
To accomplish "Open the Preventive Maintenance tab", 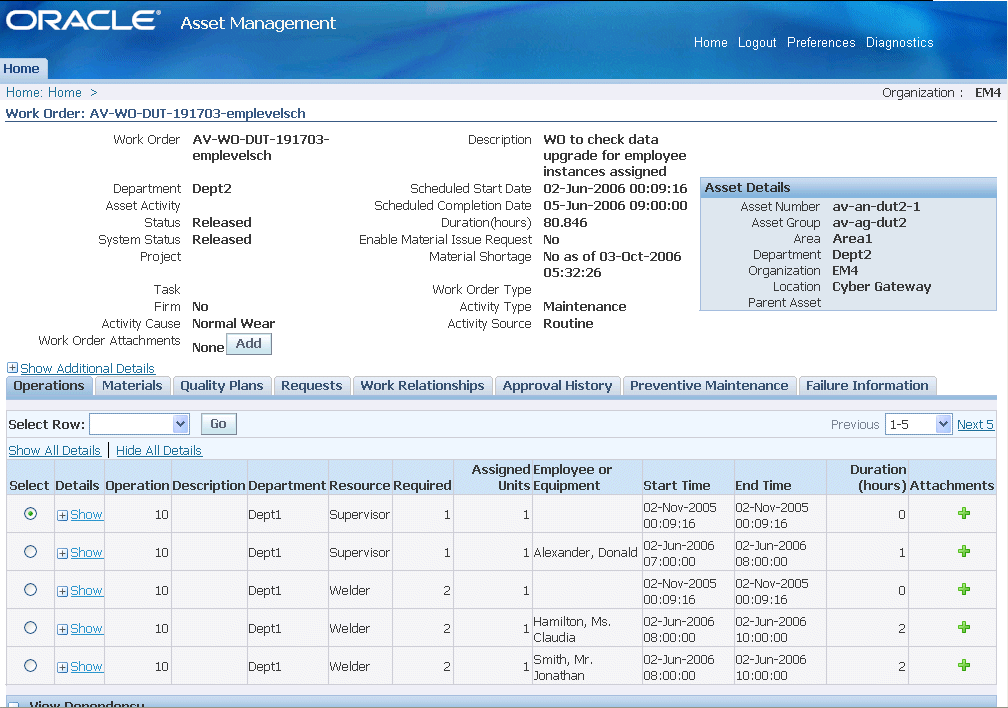I will 709,386.
